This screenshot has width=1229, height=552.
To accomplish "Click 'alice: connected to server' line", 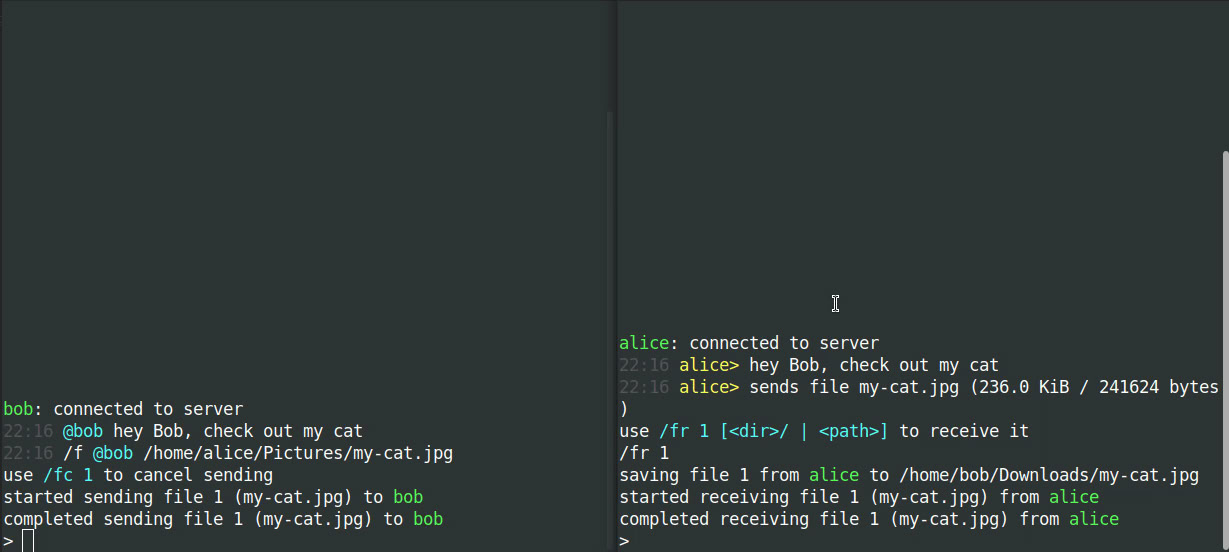I will 749,343.
